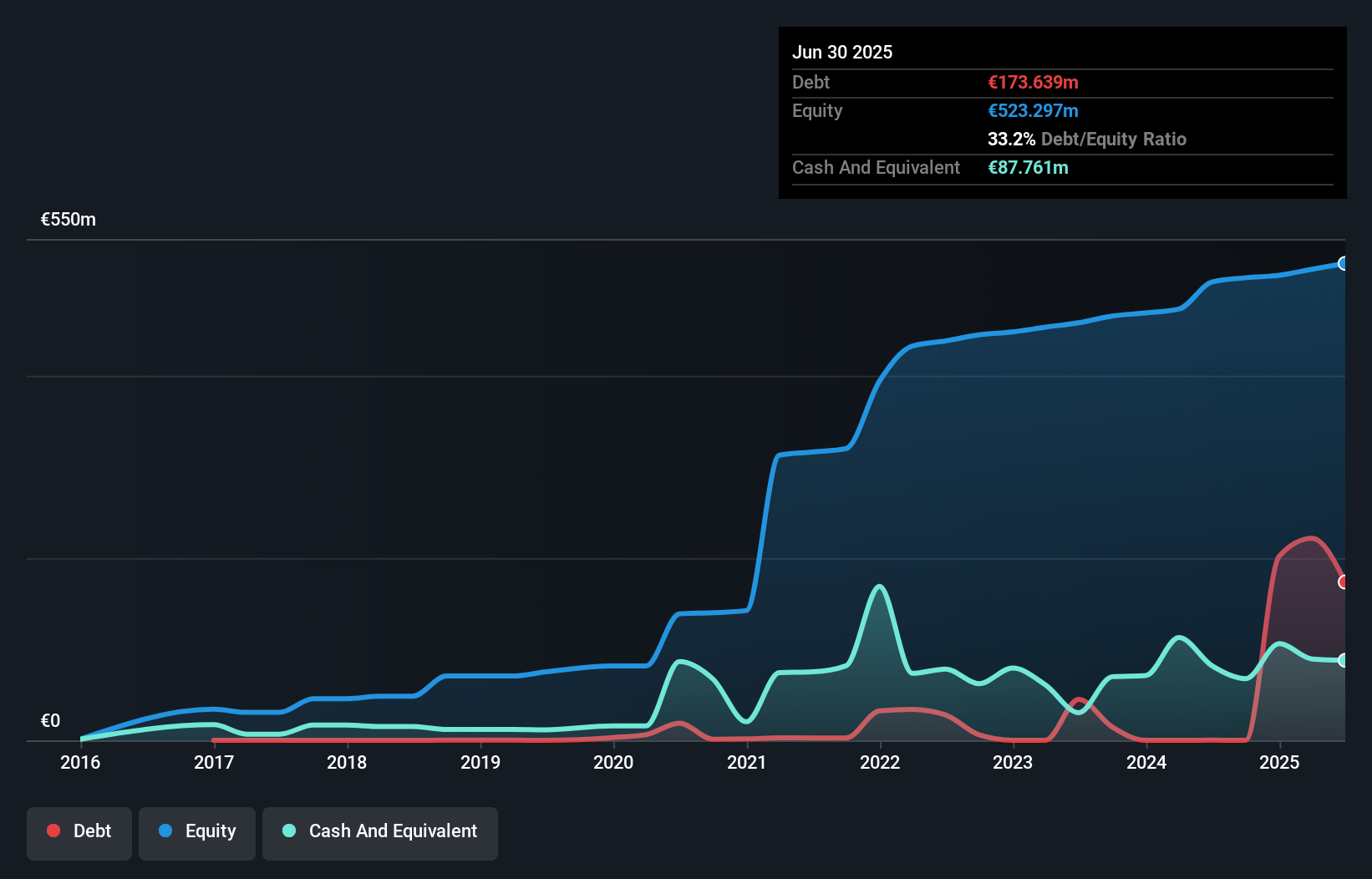Click the €173.639m Debt value in tooltip
The height and width of the screenshot is (879, 1372).
point(1033,82)
